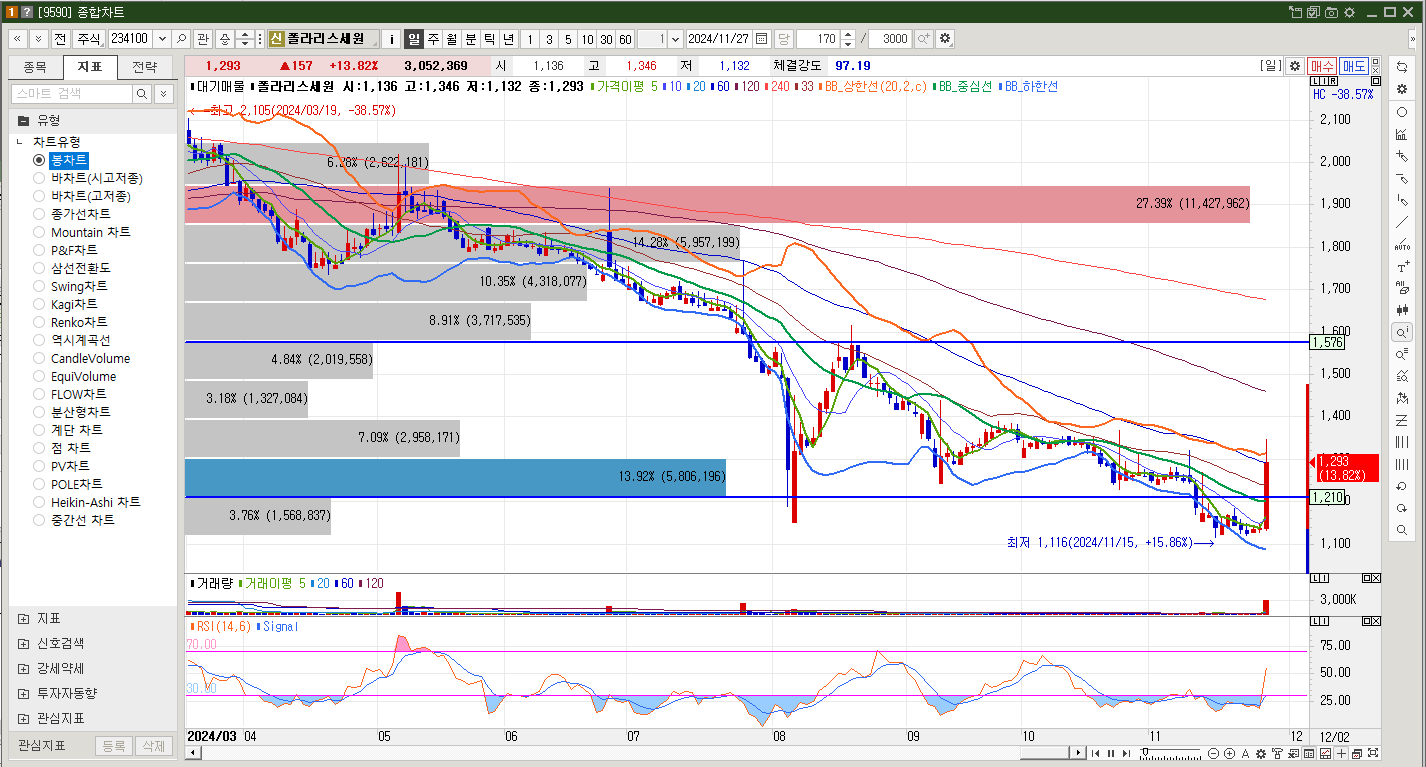1426x767 pixels.
Task: Click the candle count field showing 170
Action: (819, 39)
